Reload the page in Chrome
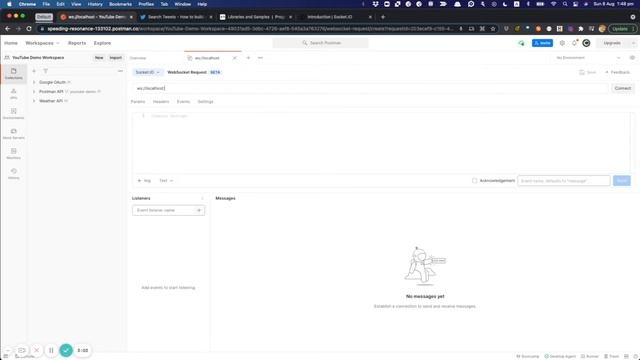 click(x=29, y=29)
